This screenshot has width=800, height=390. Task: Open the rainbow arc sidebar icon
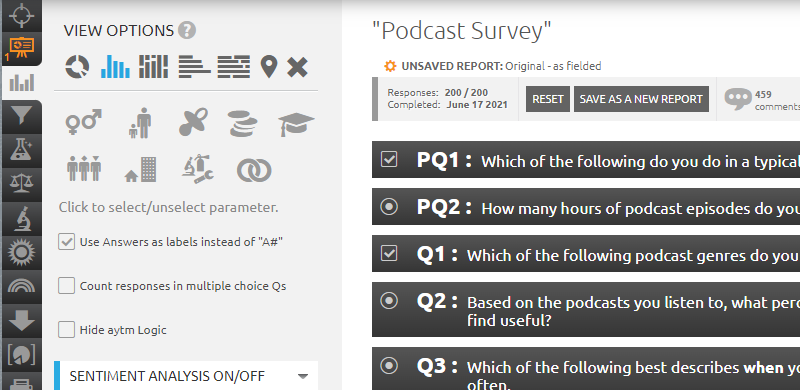click(x=21, y=285)
